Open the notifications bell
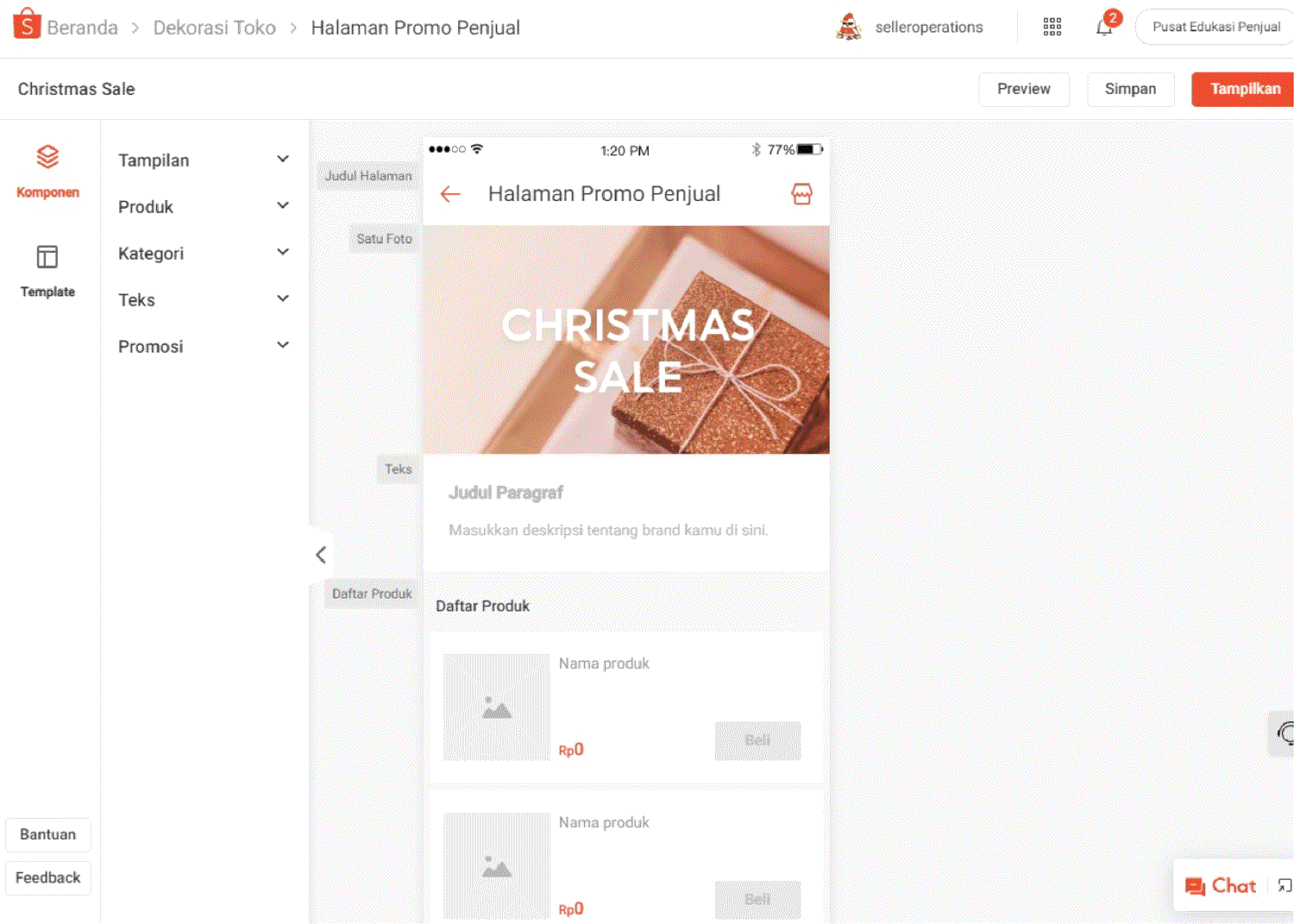The image size is (1294, 924). (x=1104, y=27)
